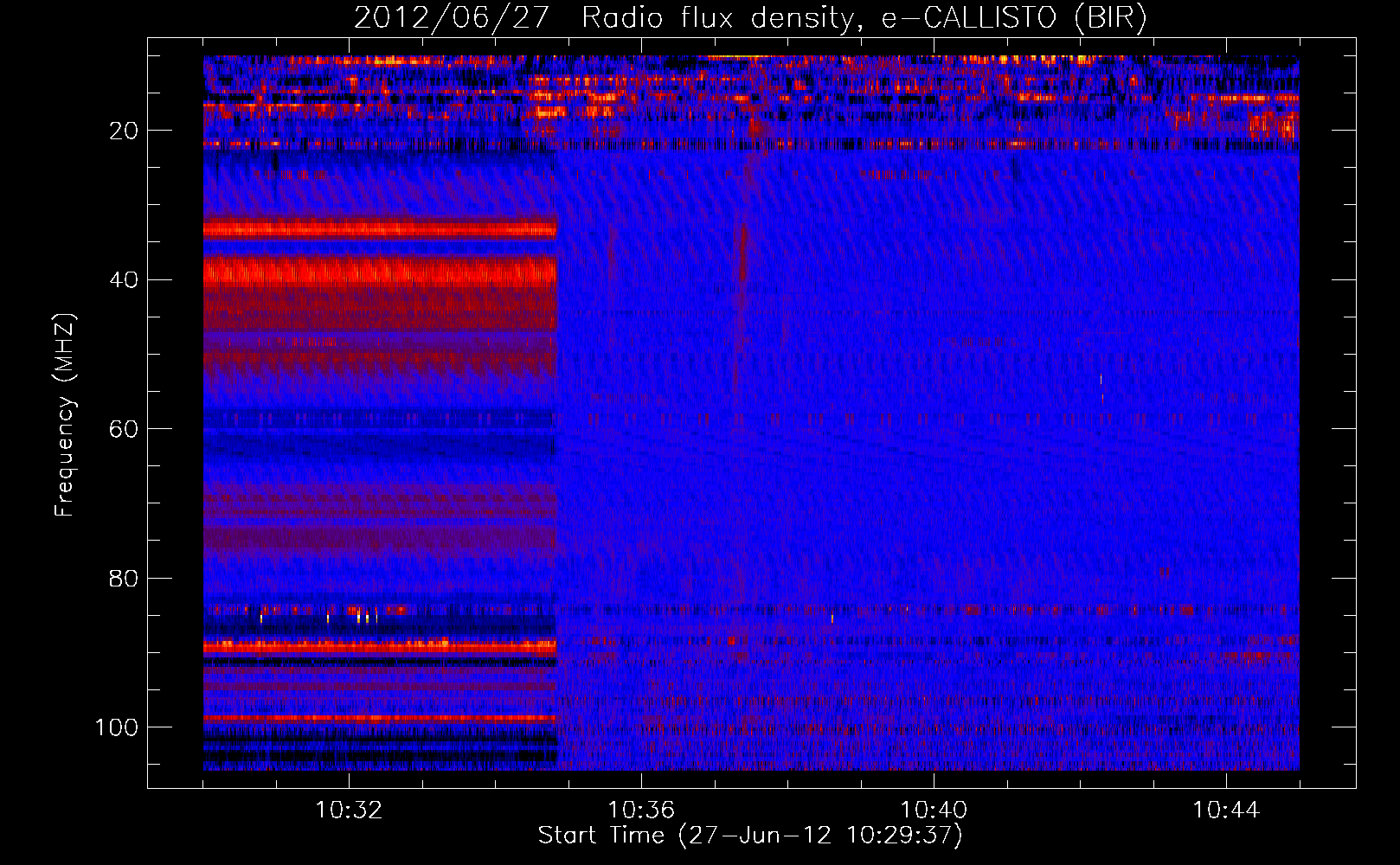Image resolution: width=1400 pixels, height=865 pixels.
Task: Click the date 2012/06/27 in the title
Action: tap(451, 17)
